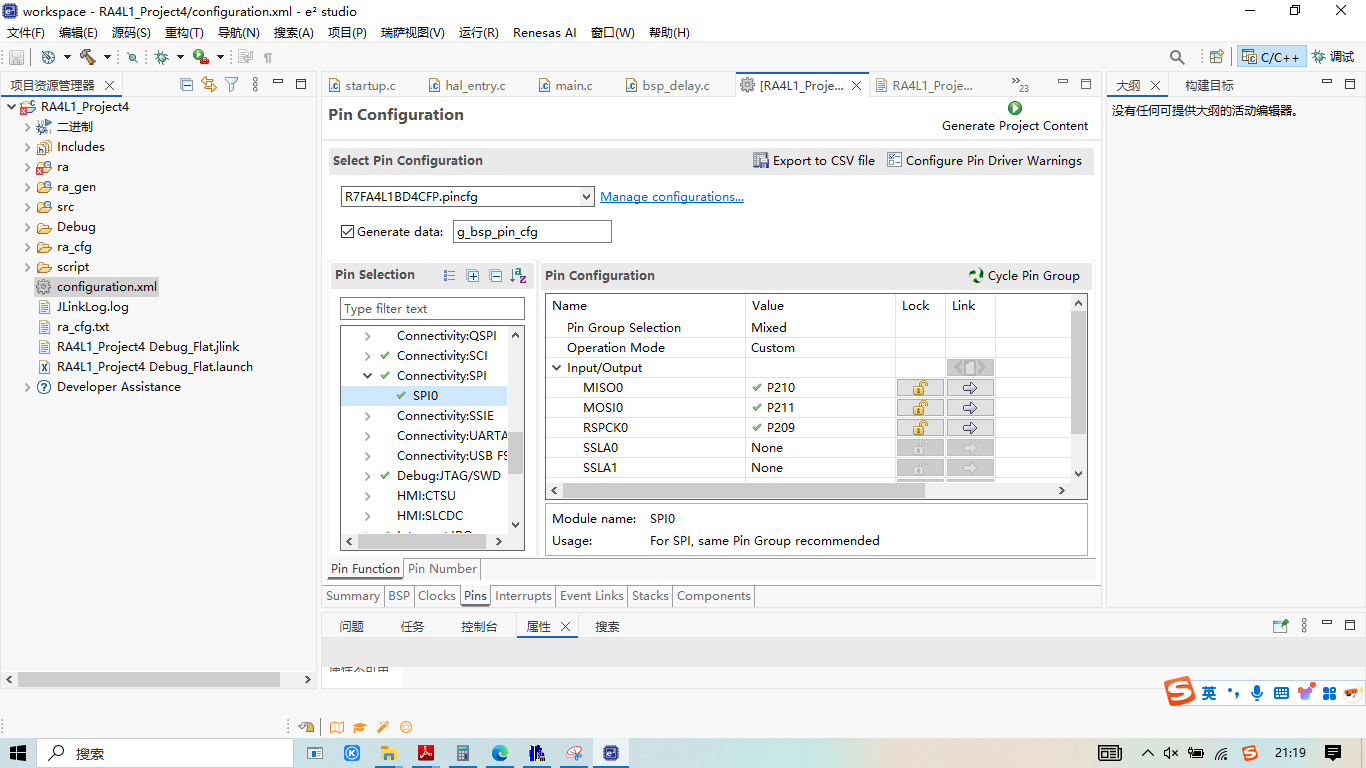Toggle Link with Editor in Project Explorer
This screenshot has width=1366, height=768.
(x=208, y=85)
